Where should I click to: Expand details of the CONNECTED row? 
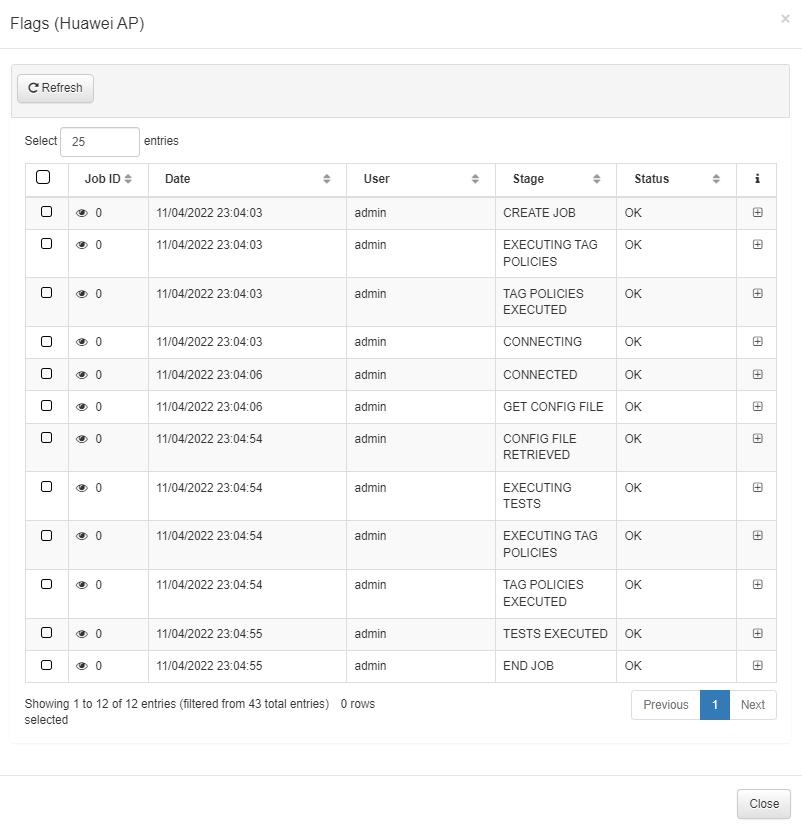tap(757, 374)
